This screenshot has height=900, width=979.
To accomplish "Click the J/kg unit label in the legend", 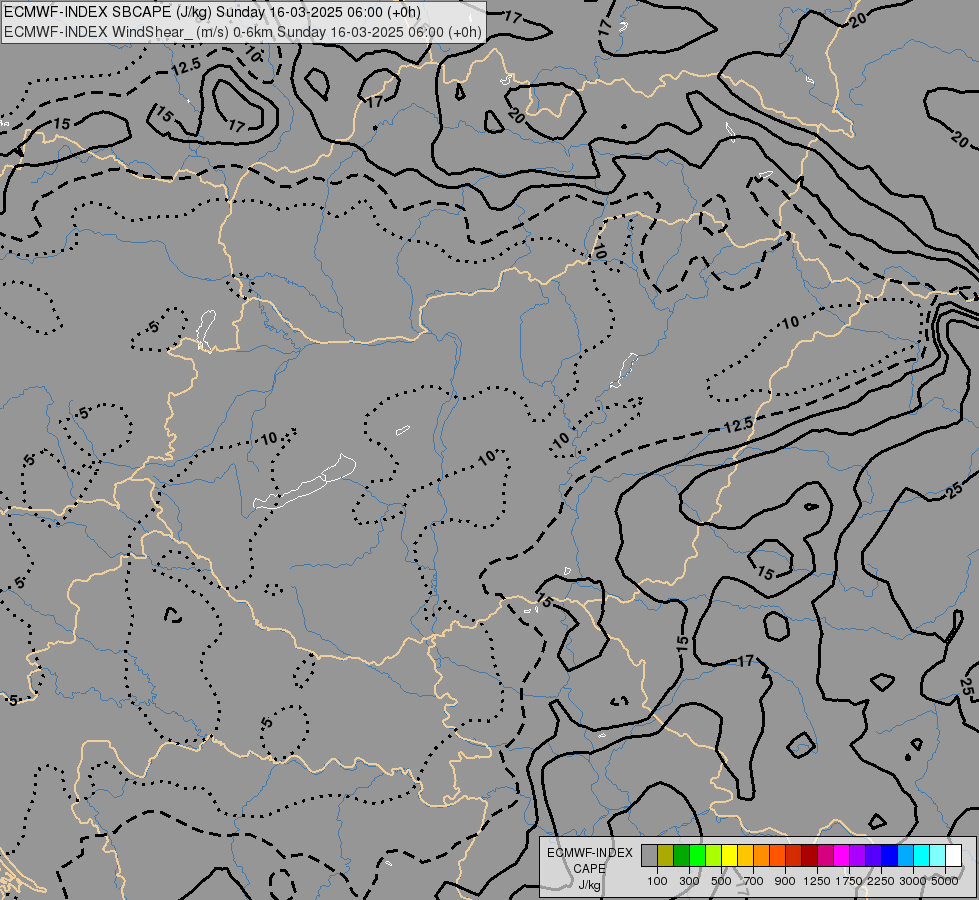I will [x=589, y=885].
